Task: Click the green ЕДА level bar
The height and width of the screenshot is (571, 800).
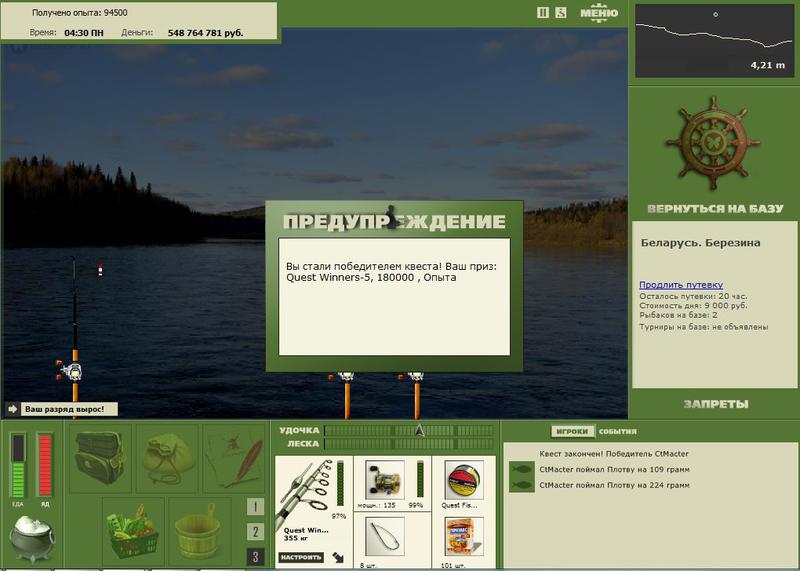Action: 18,465
